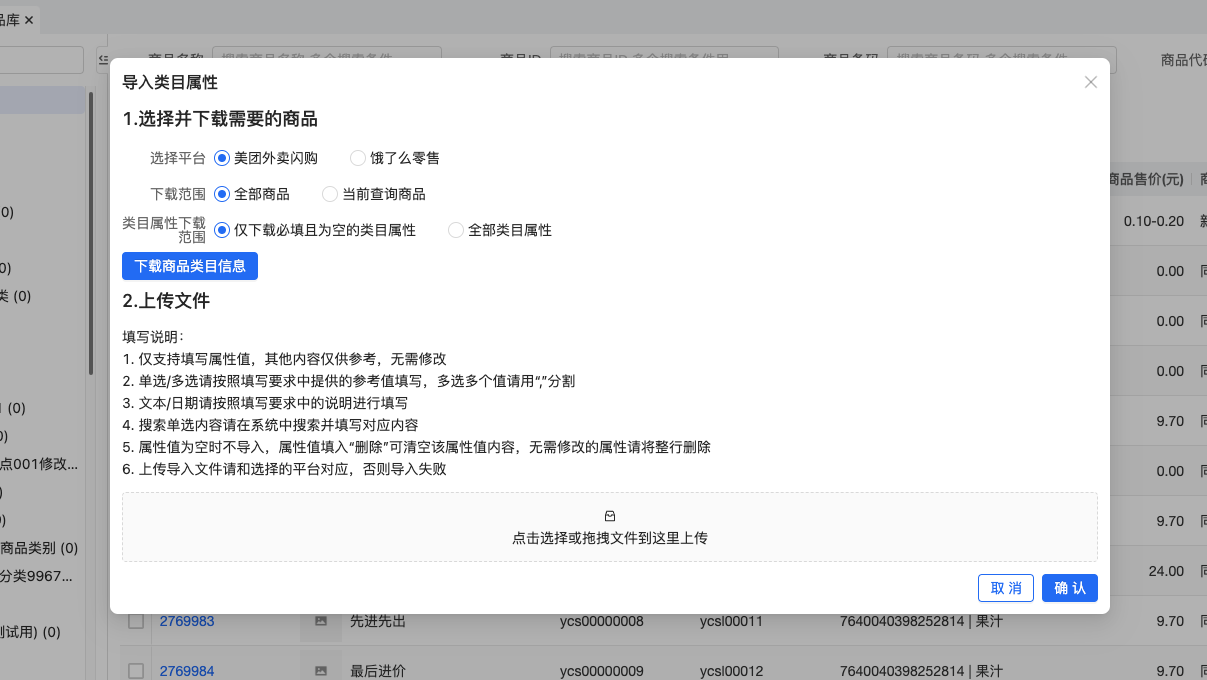Choose 全部商品 download range
This screenshot has height=680, width=1207.
click(222, 194)
